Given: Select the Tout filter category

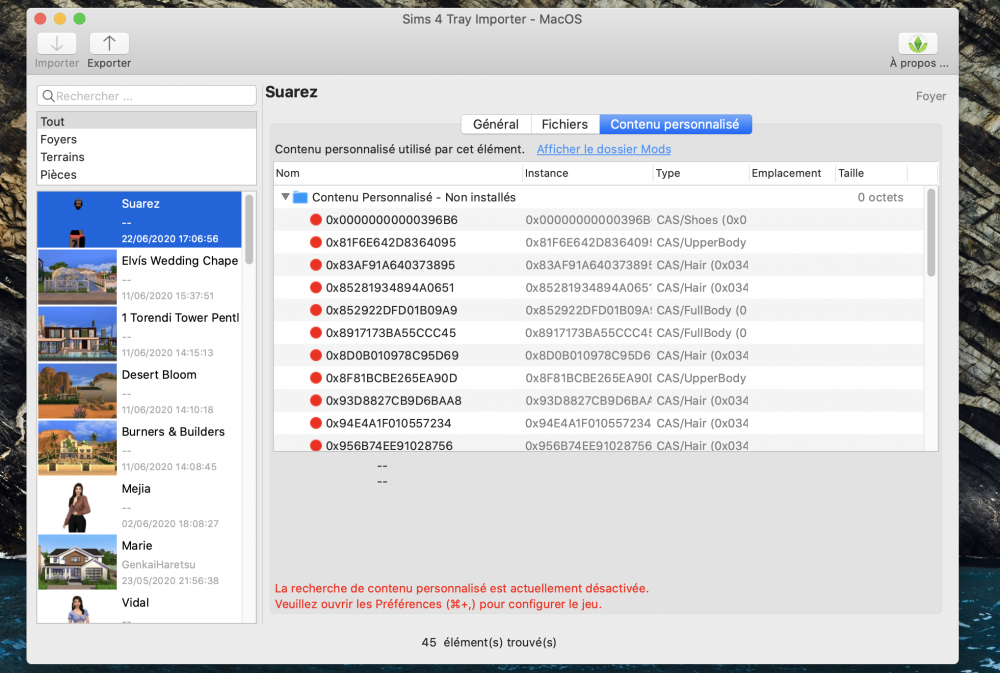Looking at the screenshot, I should tap(147, 121).
